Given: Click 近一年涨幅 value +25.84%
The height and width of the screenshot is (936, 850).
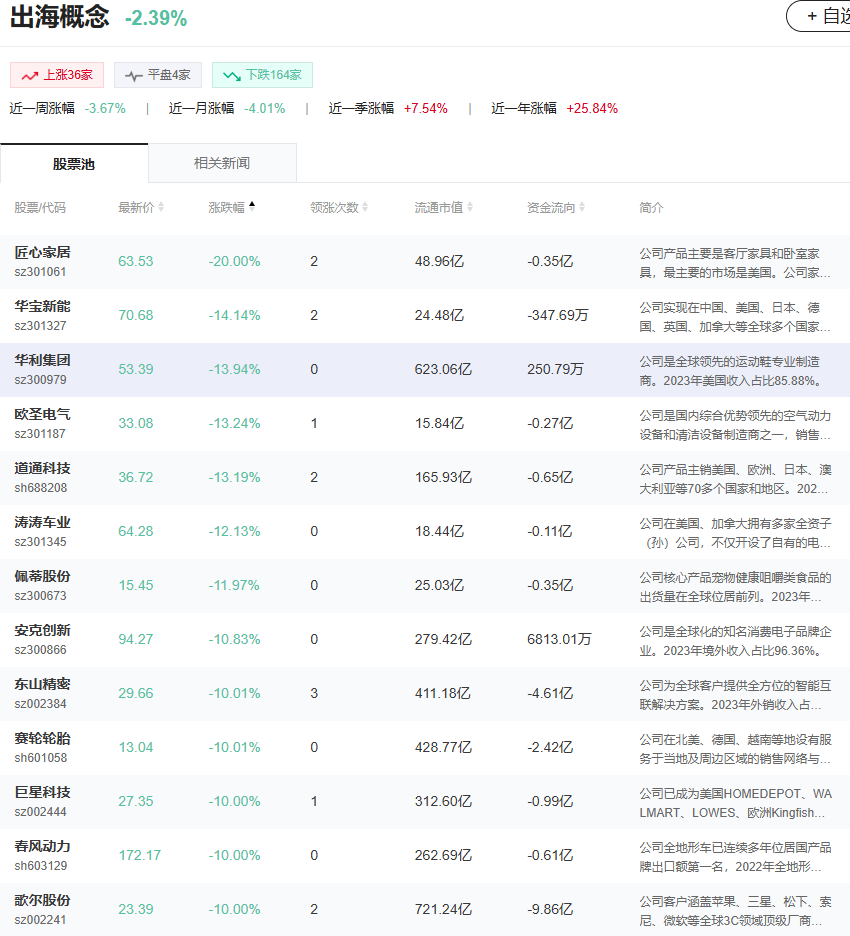Looking at the screenshot, I should (592, 109).
